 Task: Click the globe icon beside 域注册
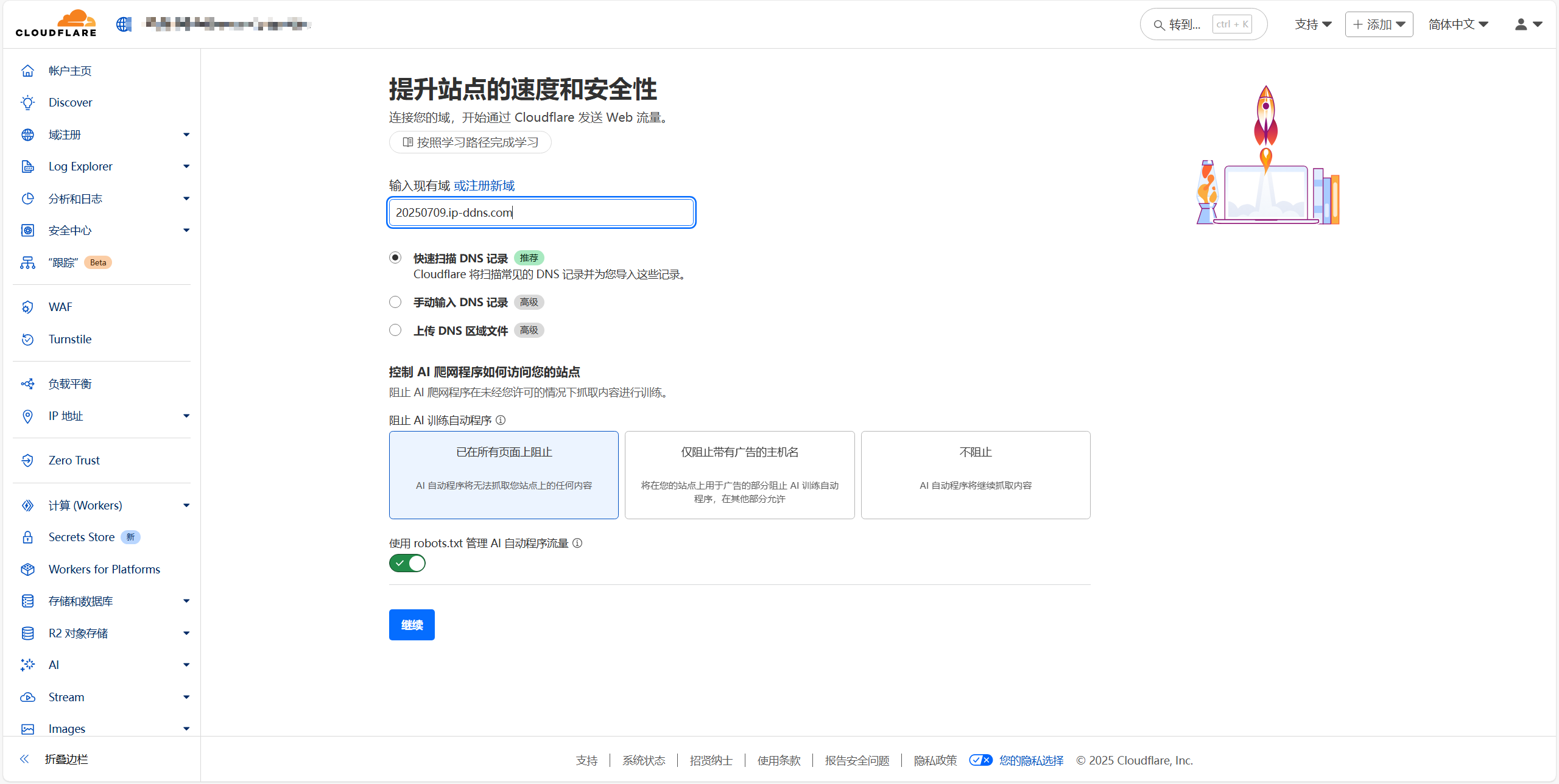coord(27,135)
